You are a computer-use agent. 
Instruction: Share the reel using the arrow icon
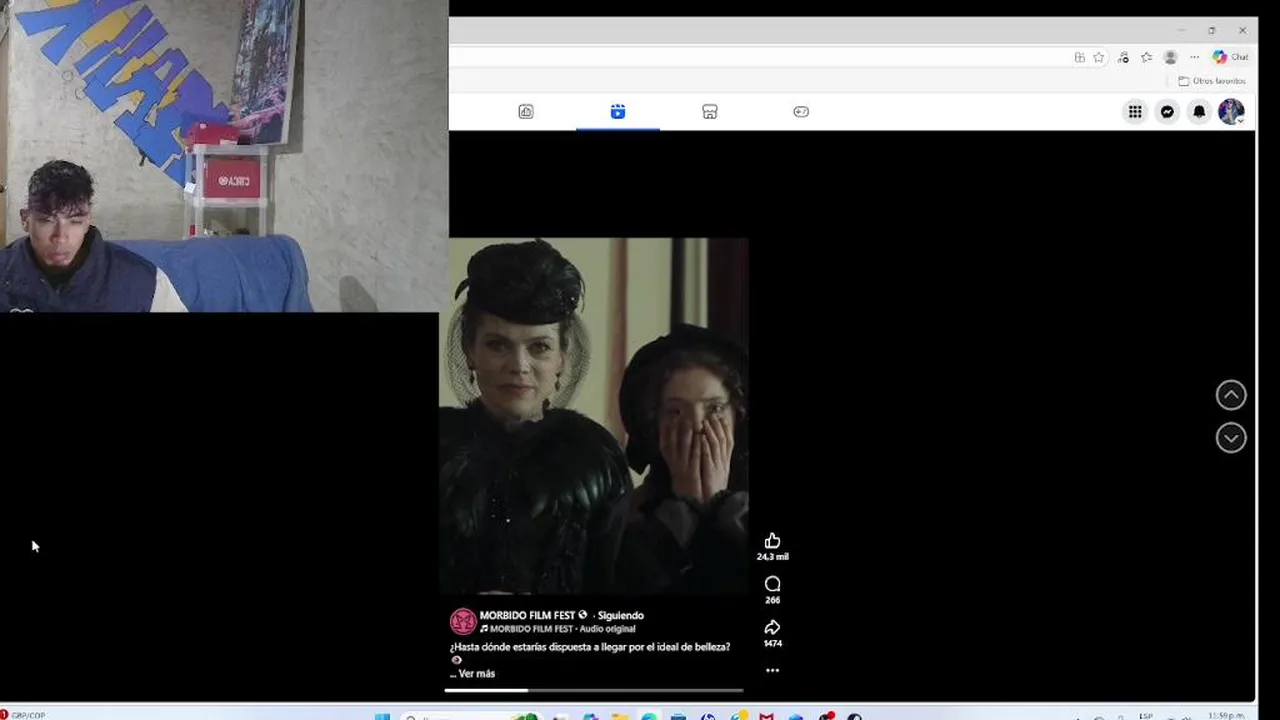(x=772, y=627)
